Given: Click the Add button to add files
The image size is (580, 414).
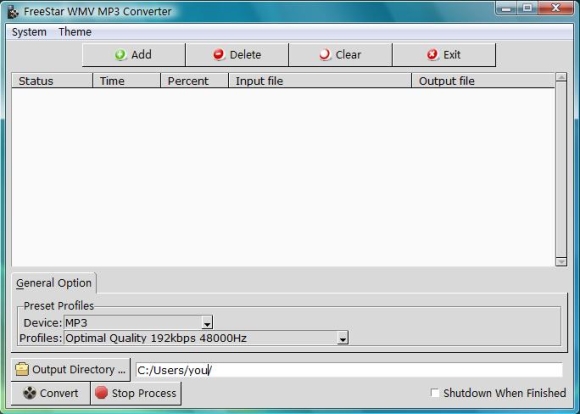Looking at the screenshot, I should click(x=134, y=55).
